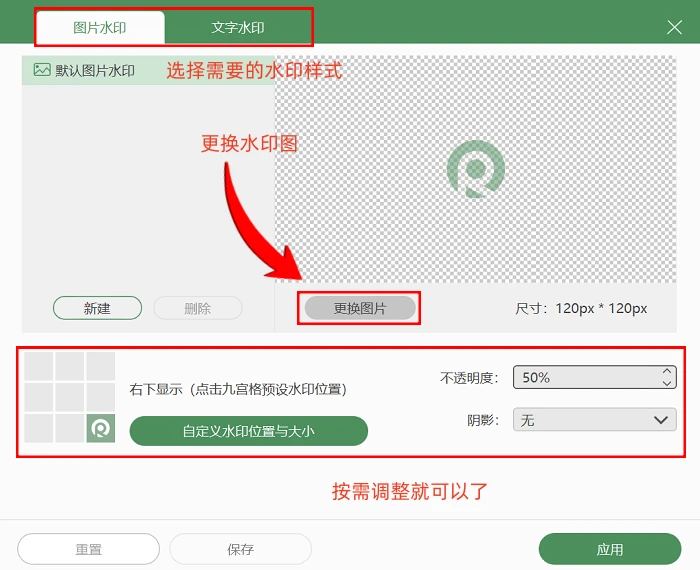The width and height of the screenshot is (700, 570).
Task: Click the 新建 button
Action: [97, 308]
